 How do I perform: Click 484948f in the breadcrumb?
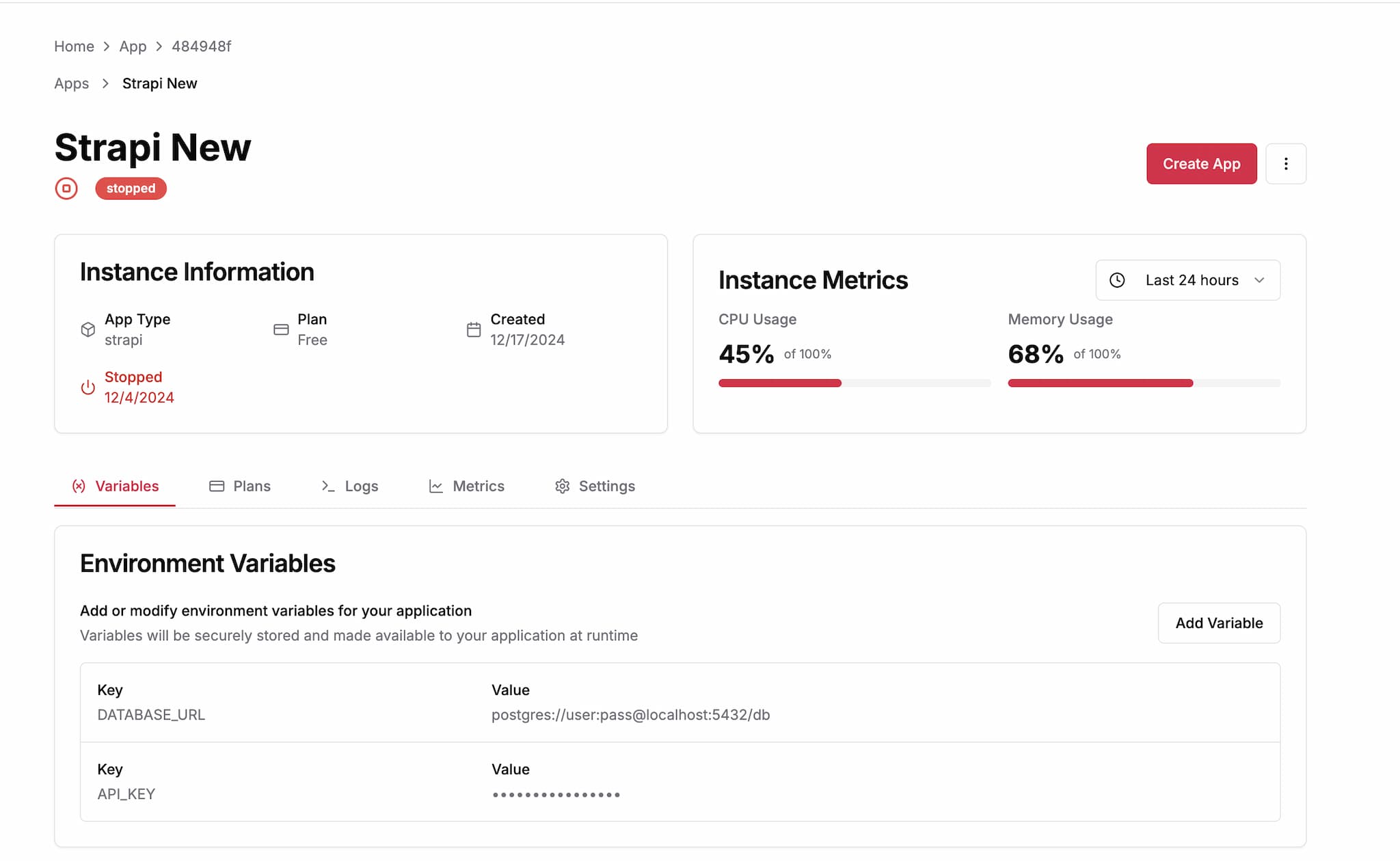[202, 46]
